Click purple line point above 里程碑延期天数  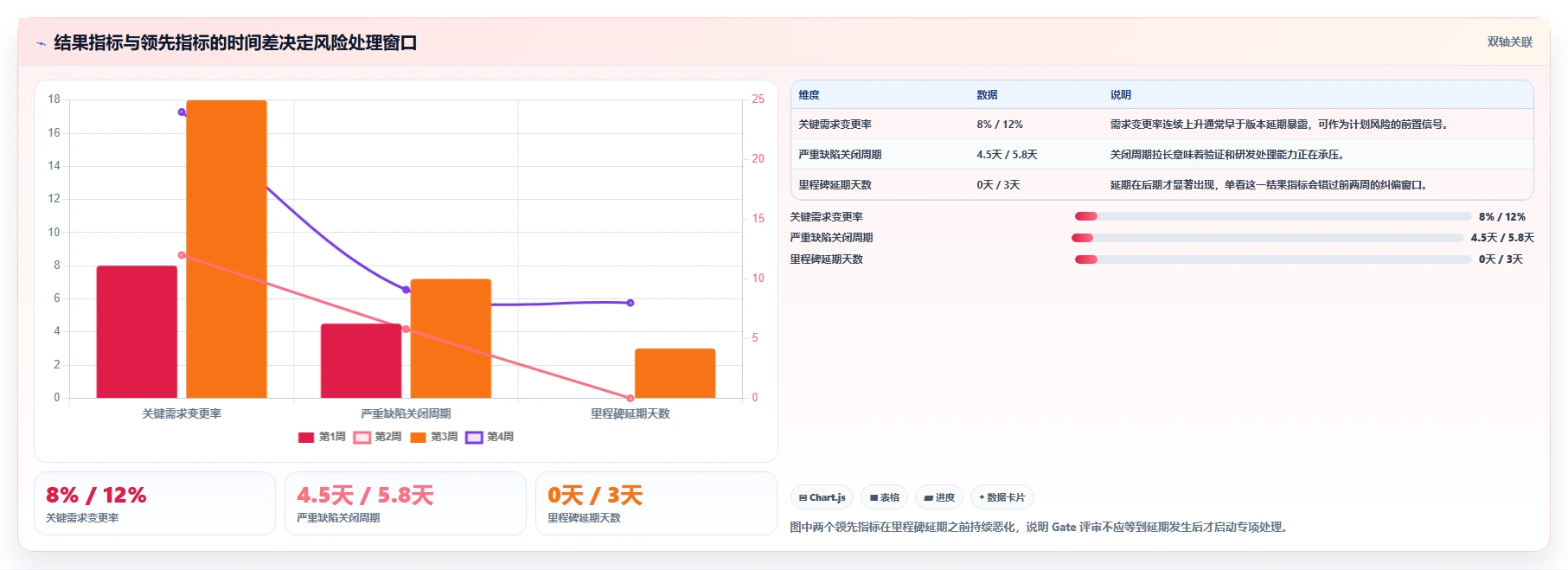[630, 303]
